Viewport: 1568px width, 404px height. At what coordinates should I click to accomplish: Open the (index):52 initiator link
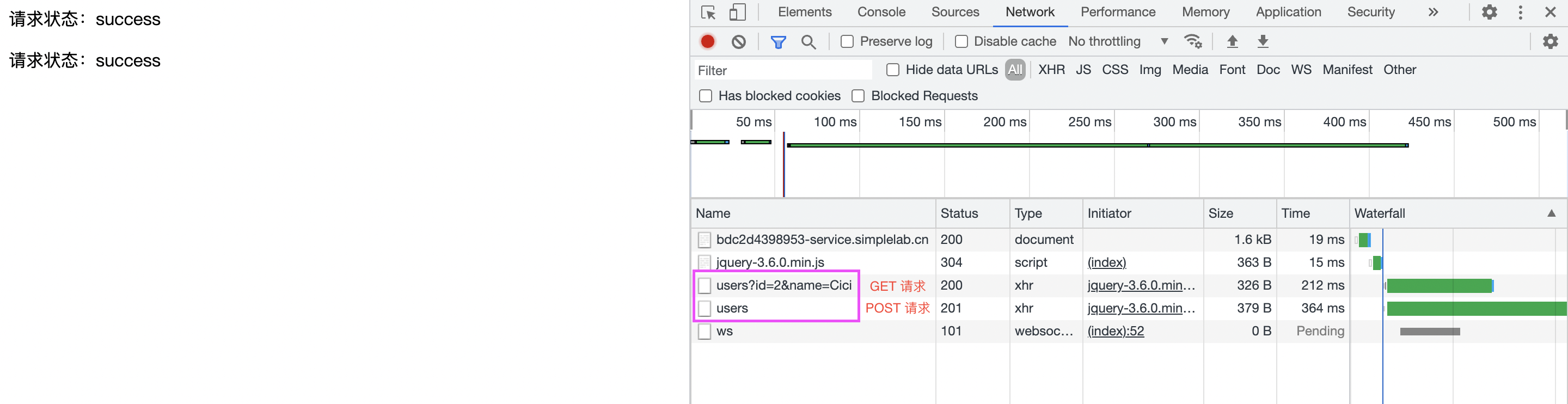click(x=1115, y=331)
